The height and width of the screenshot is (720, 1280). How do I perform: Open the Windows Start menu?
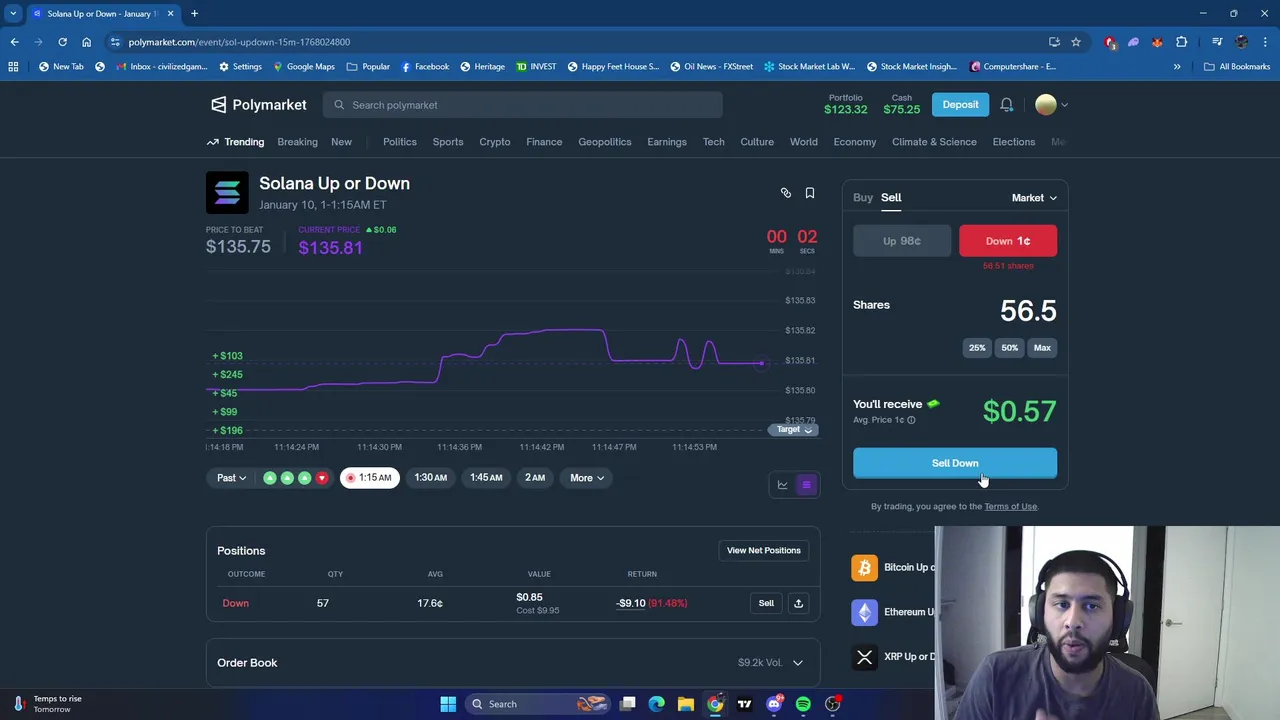click(x=448, y=704)
